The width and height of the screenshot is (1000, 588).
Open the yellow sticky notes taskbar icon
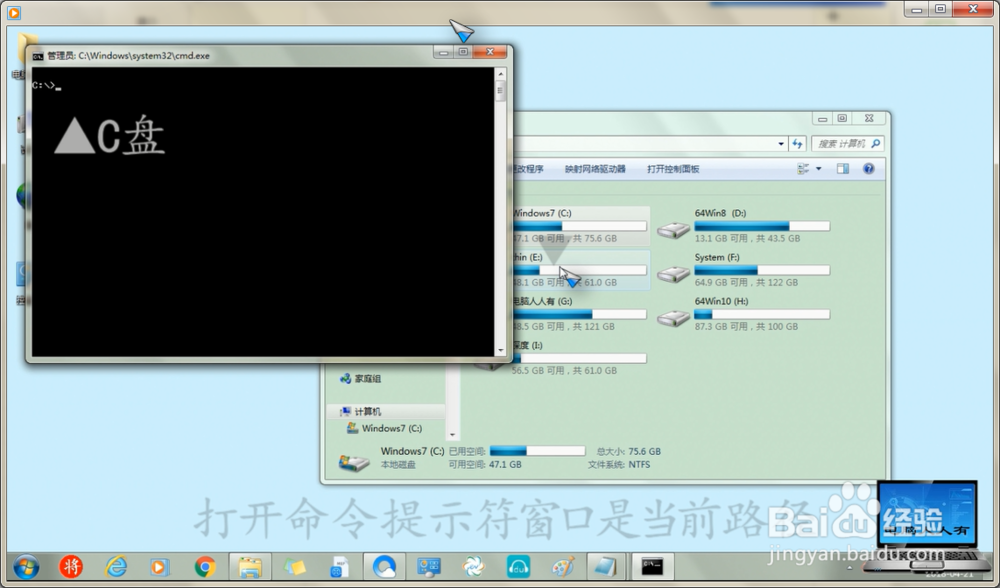pyautogui.click(x=295, y=566)
